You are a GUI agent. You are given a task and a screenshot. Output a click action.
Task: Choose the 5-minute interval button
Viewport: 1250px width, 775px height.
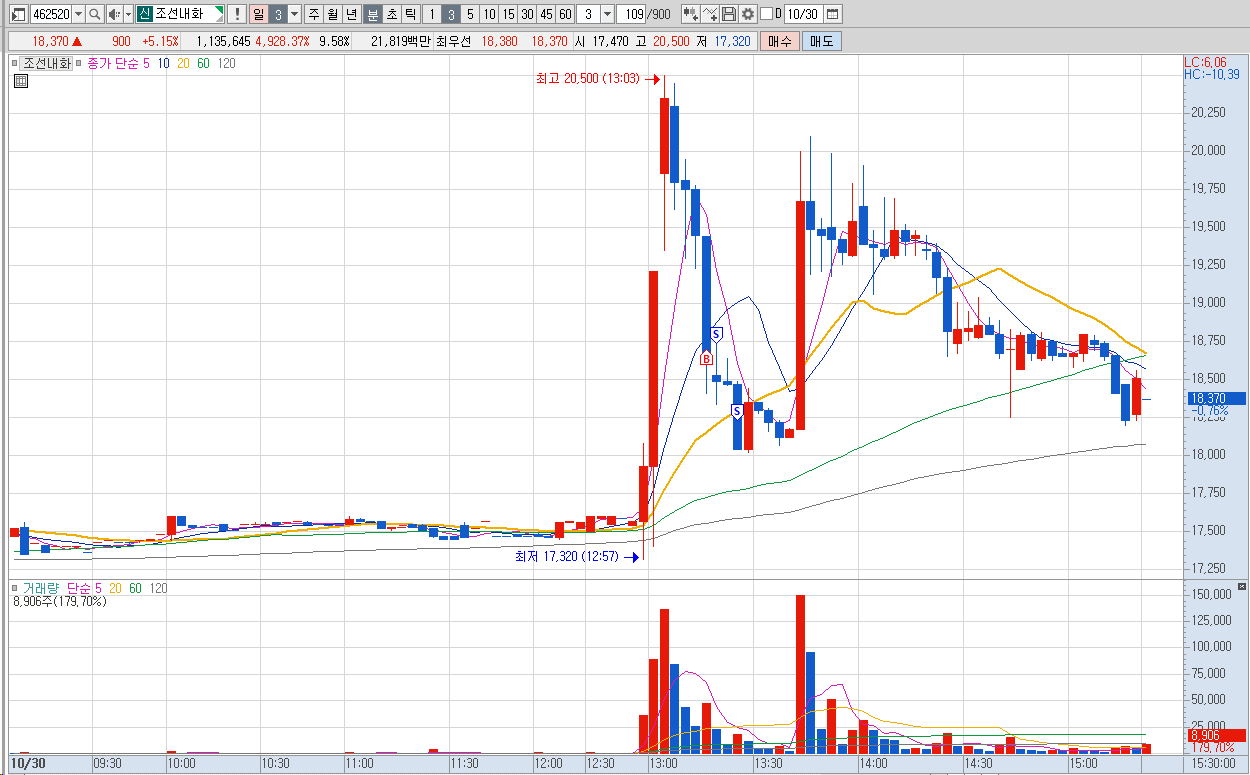tap(470, 14)
